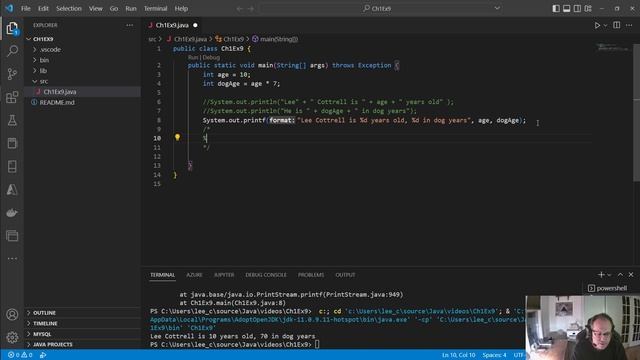640x360 pixels.
Task: Click Spaces: 4 indentation status item
Action: pos(494,355)
